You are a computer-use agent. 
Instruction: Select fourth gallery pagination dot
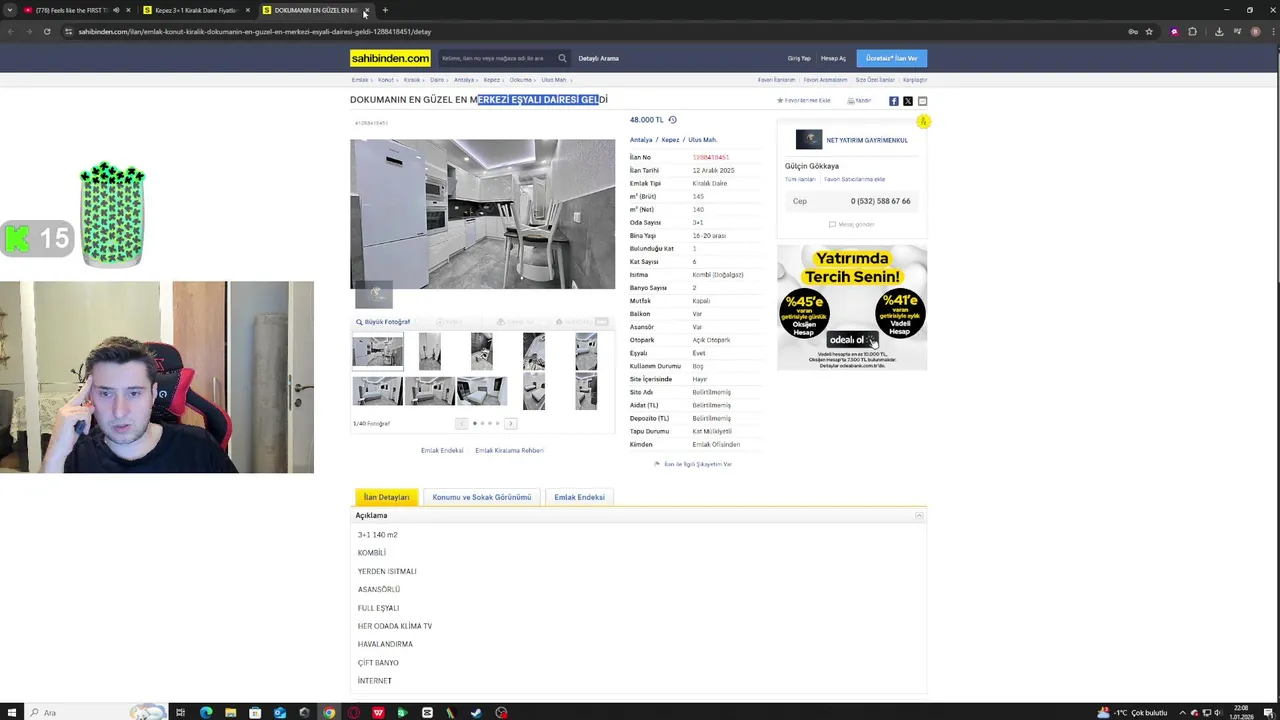coord(498,423)
